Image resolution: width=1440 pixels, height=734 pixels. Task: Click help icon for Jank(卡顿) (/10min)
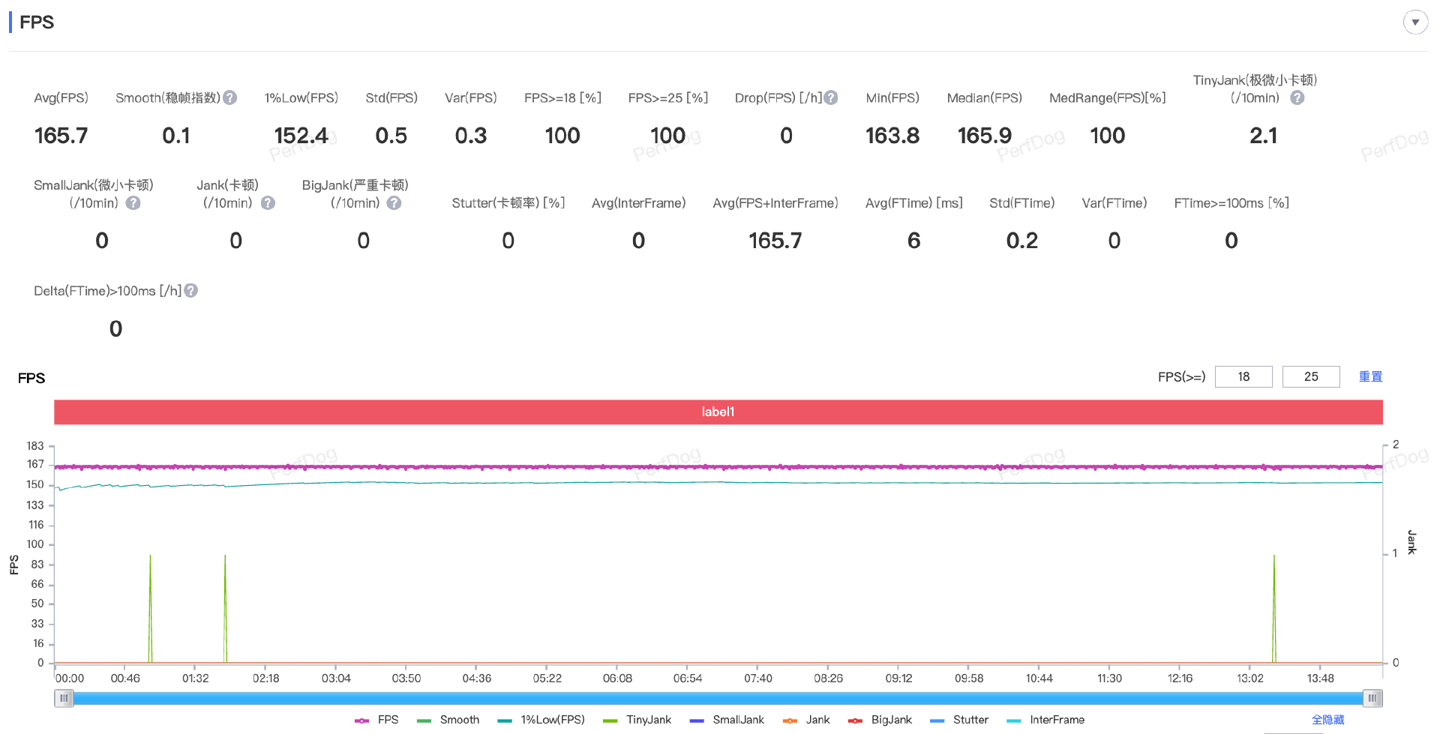pos(268,203)
